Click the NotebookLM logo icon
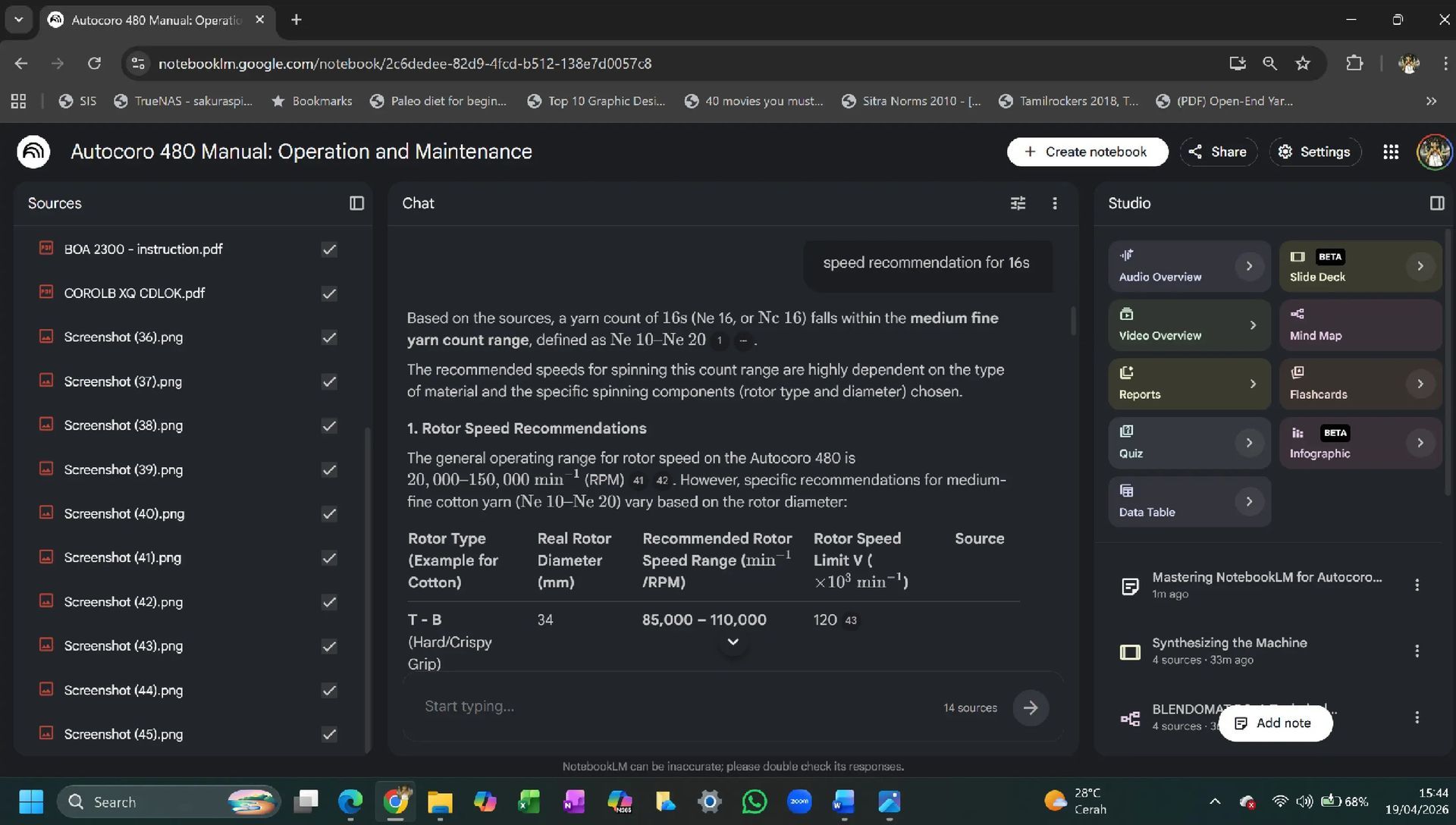 (x=33, y=152)
